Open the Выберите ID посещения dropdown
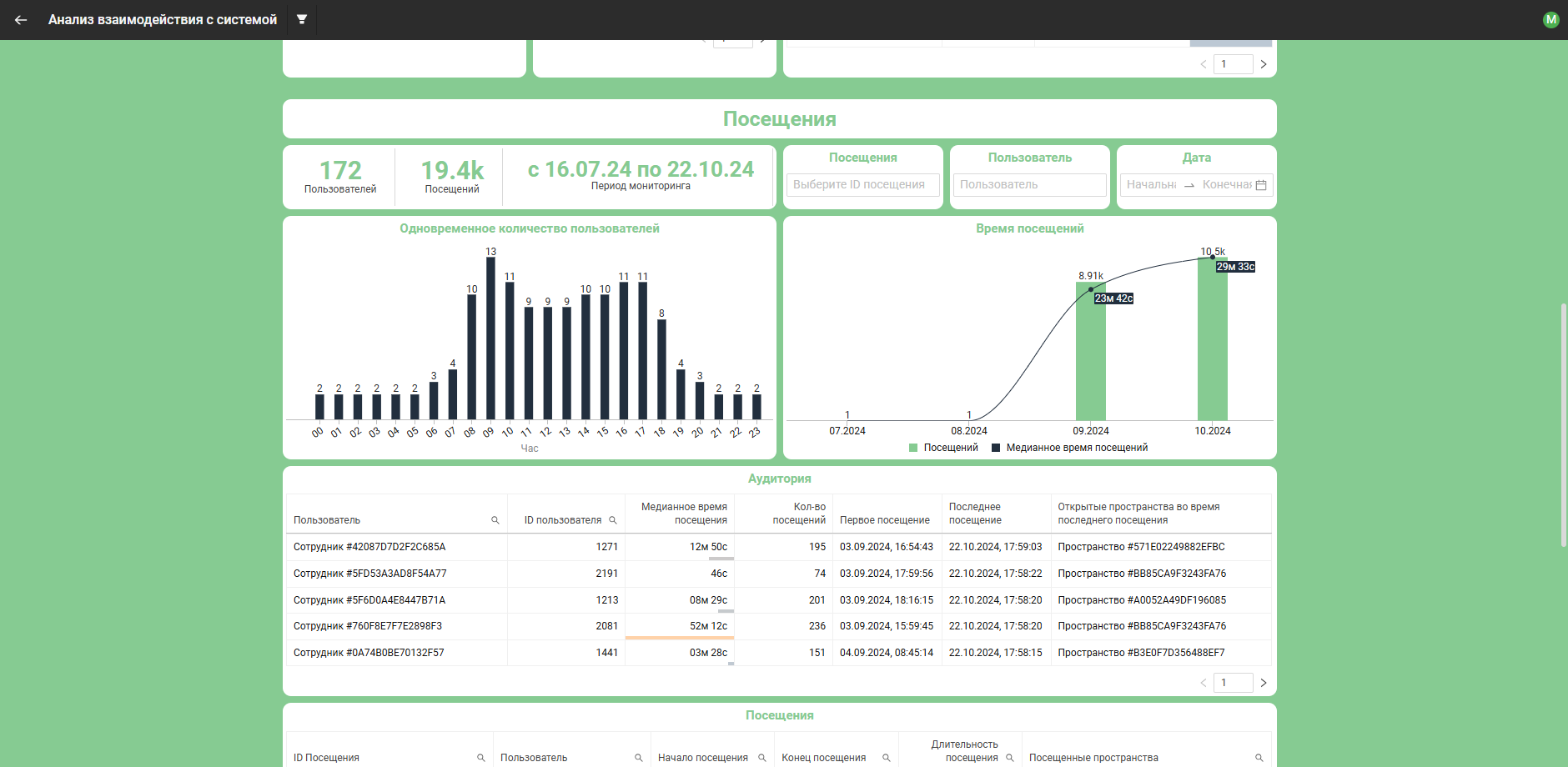The image size is (1568, 767). [863, 185]
